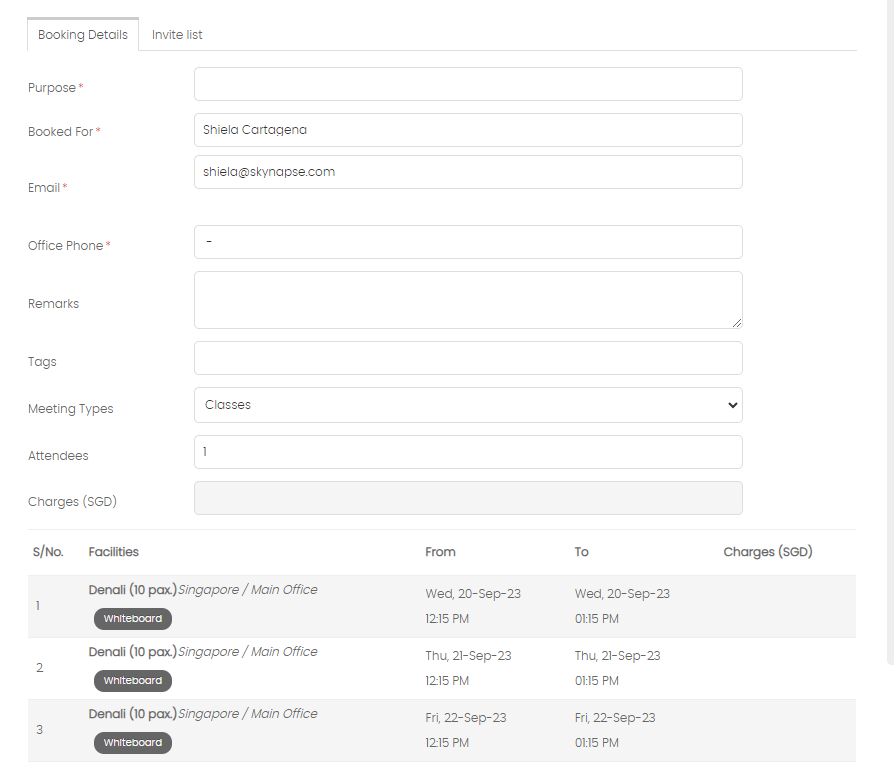This screenshot has width=894, height=773.
Task: Click the Whiteboard badge in row 1
Action: click(x=133, y=619)
